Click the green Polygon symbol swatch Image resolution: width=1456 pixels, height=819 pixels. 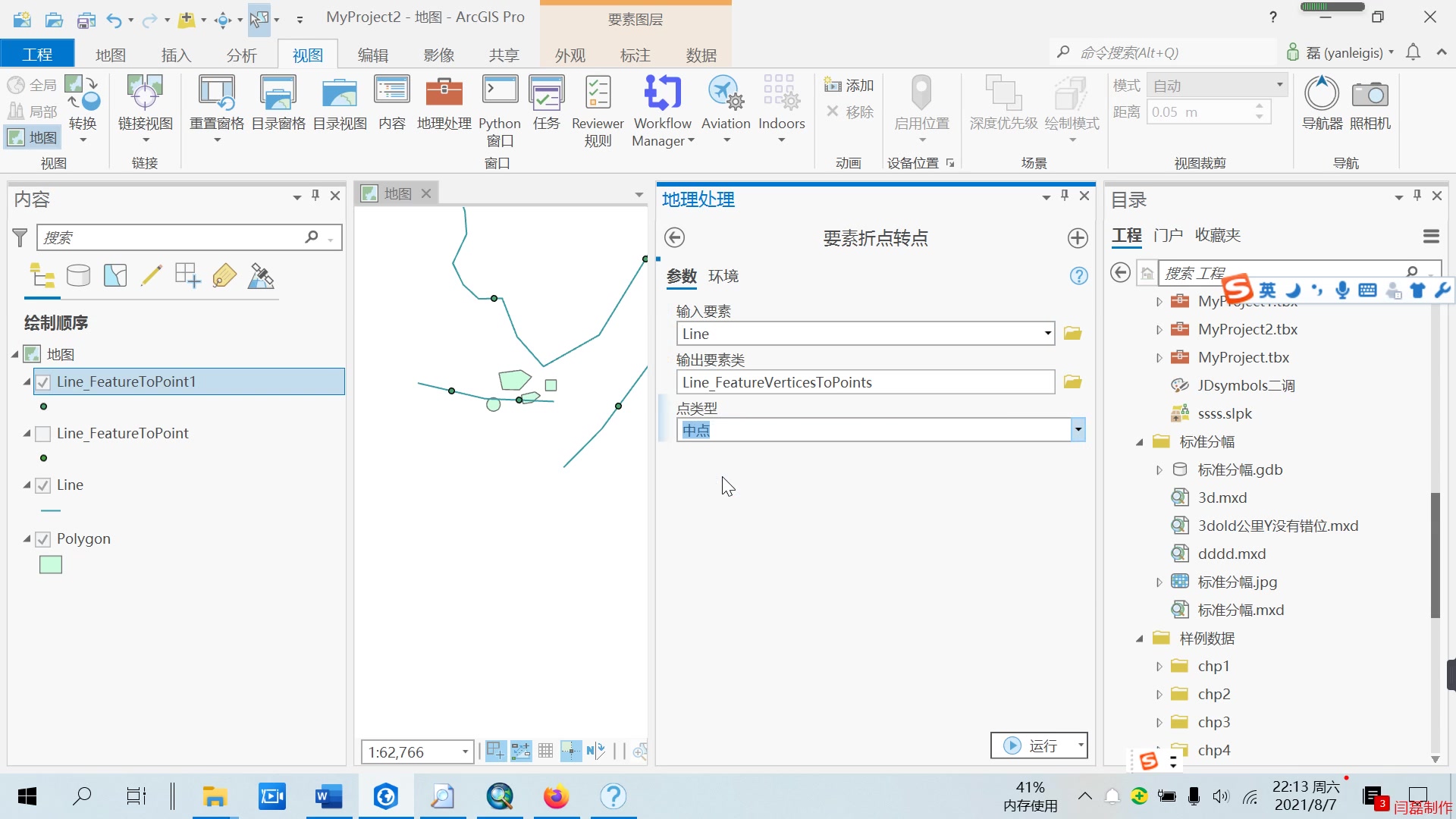[49, 564]
